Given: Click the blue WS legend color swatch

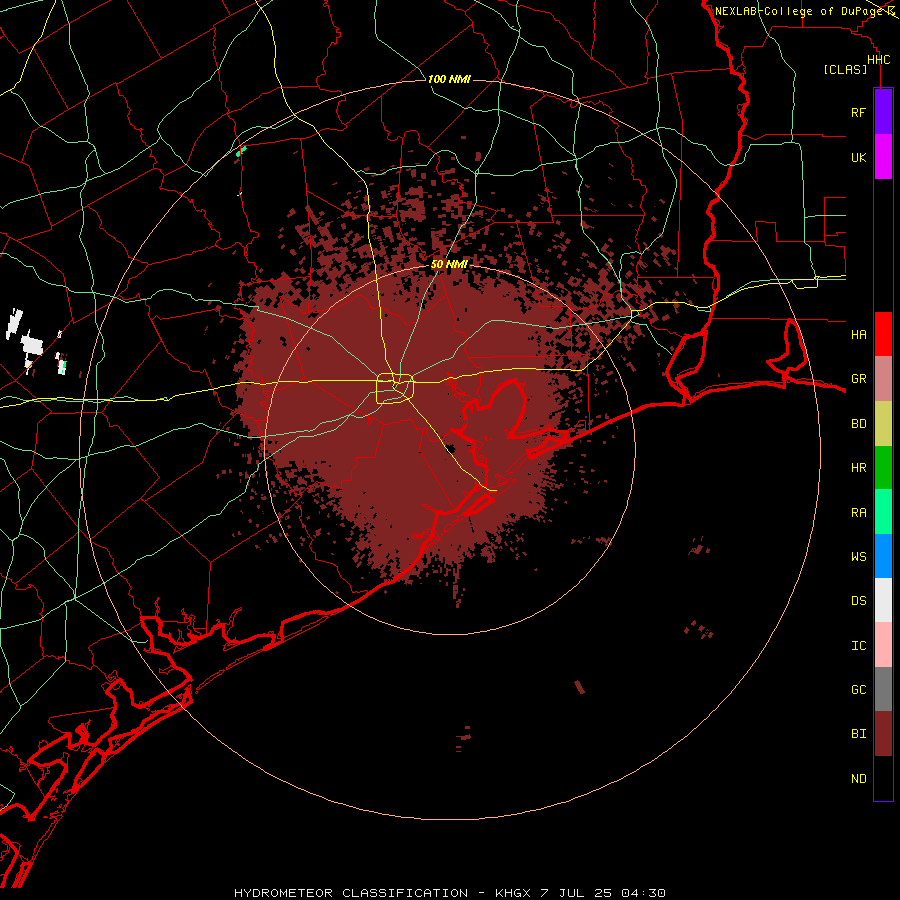Looking at the screenshot, I should coord(883,556).
